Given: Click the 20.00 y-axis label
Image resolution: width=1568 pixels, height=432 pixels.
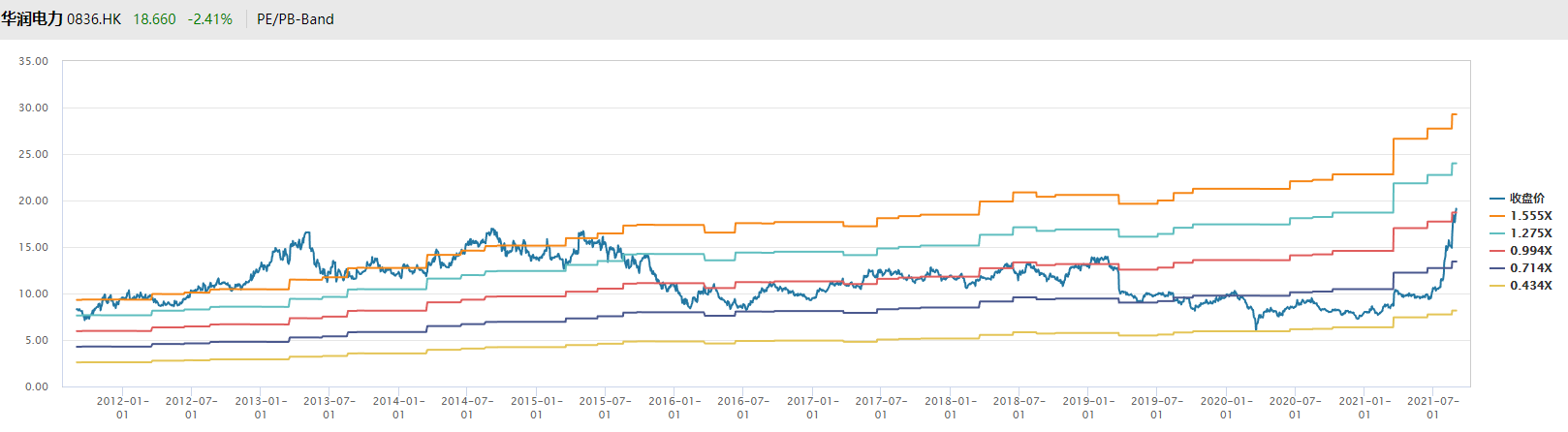Looking at the screenshot, I should [x=33, y=201].
